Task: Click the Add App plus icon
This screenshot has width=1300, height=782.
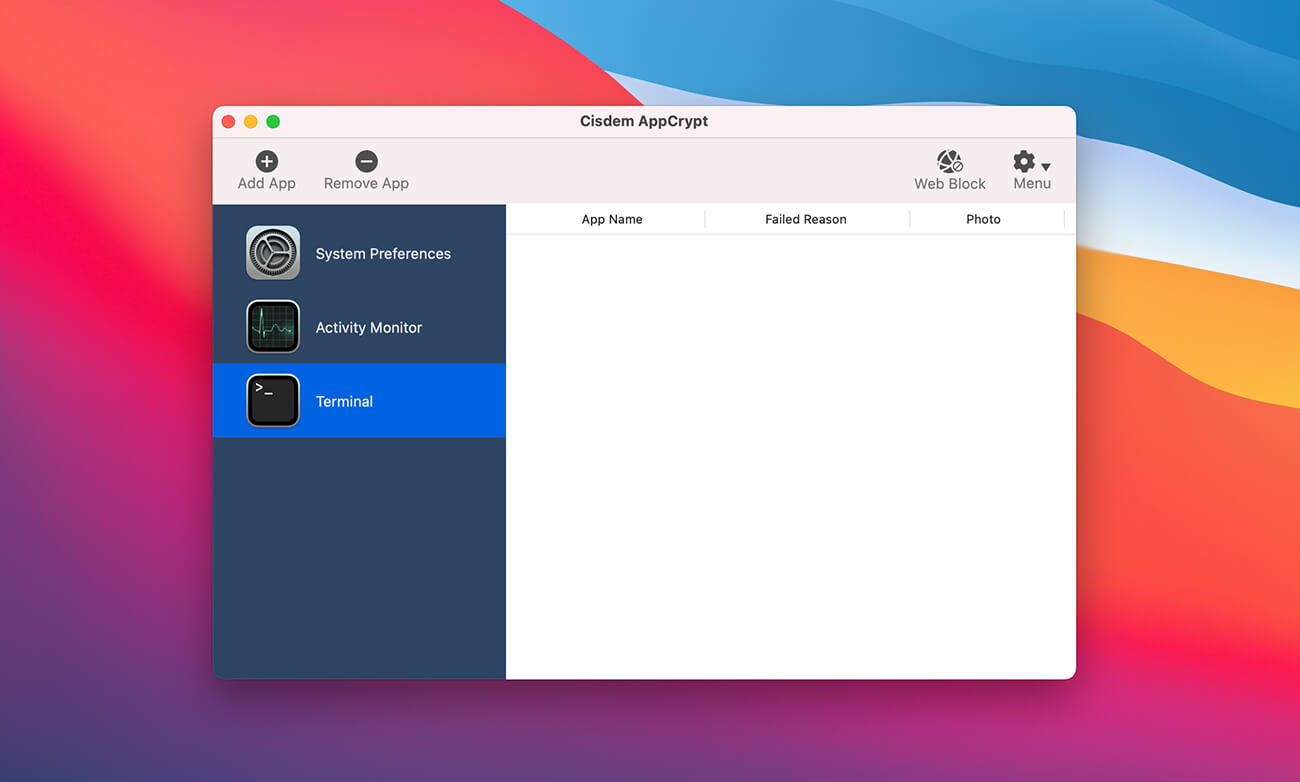Action: point(266,161)
